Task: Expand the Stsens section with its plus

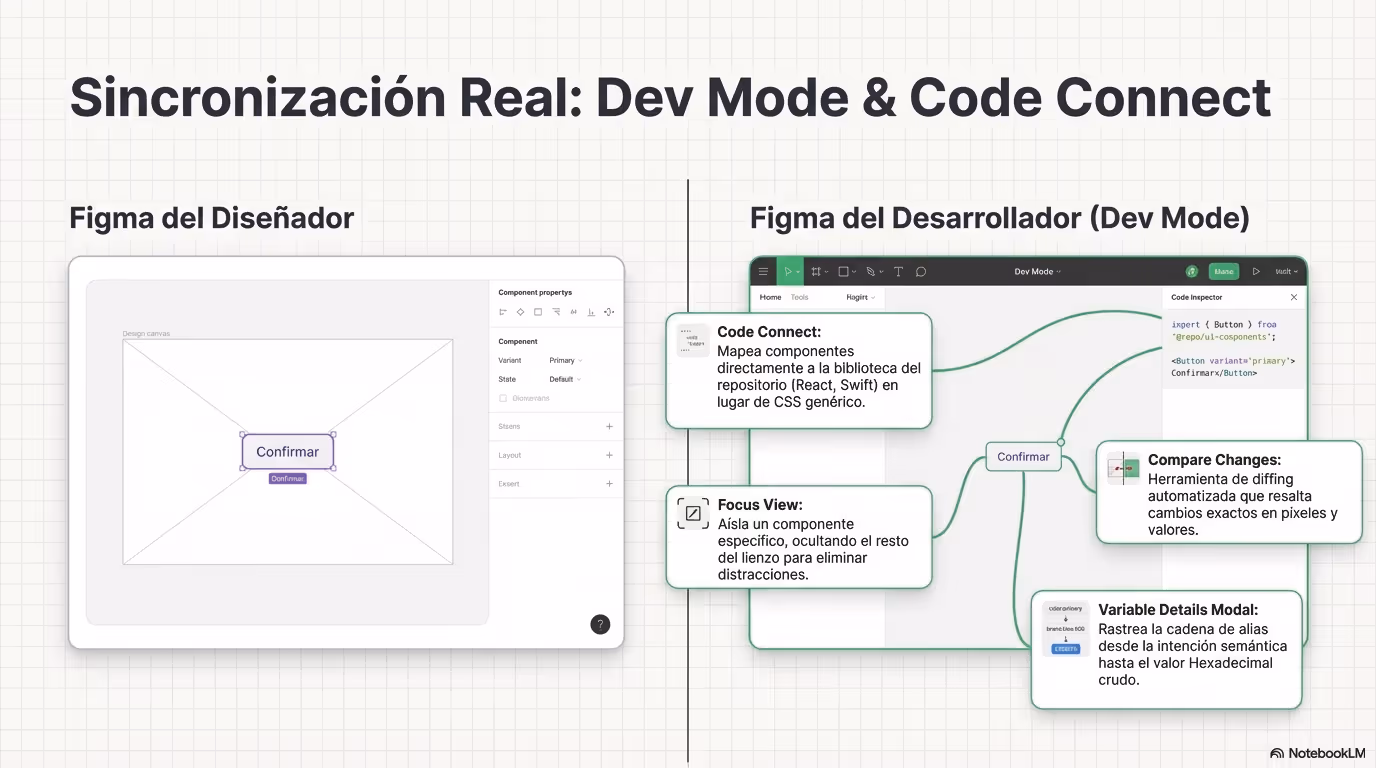Action: click(610, 426)
